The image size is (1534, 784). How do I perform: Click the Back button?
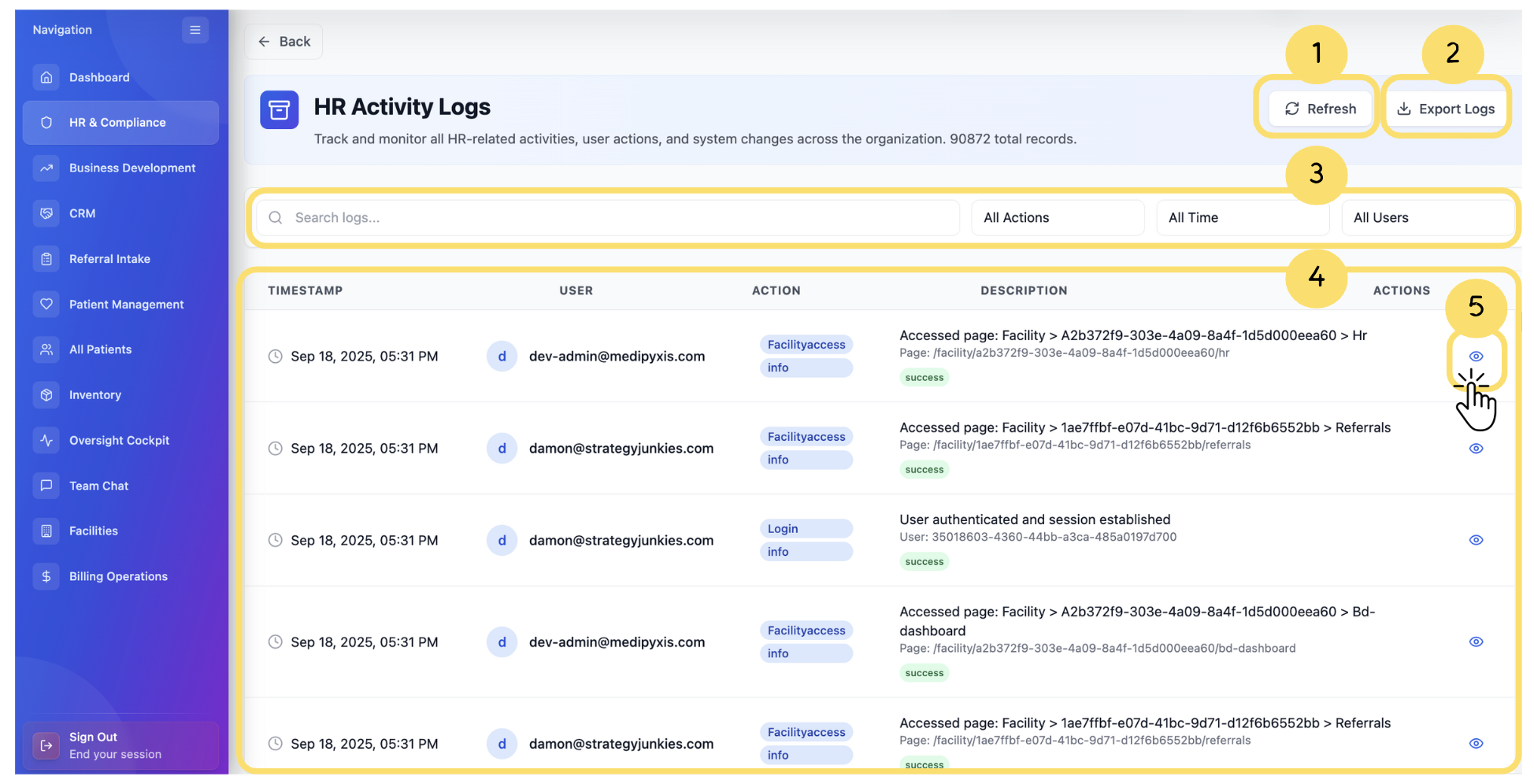[x=284, y=42]
